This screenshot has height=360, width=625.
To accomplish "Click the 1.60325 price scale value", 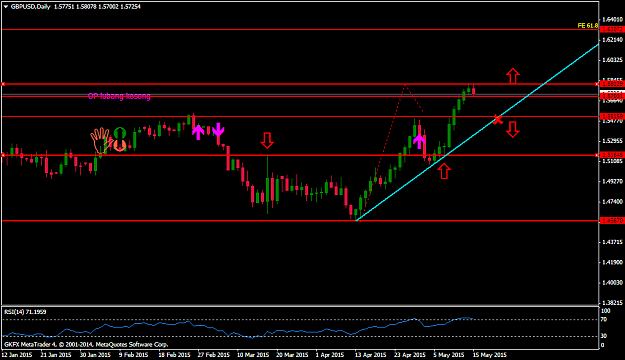I will point(612,60).
